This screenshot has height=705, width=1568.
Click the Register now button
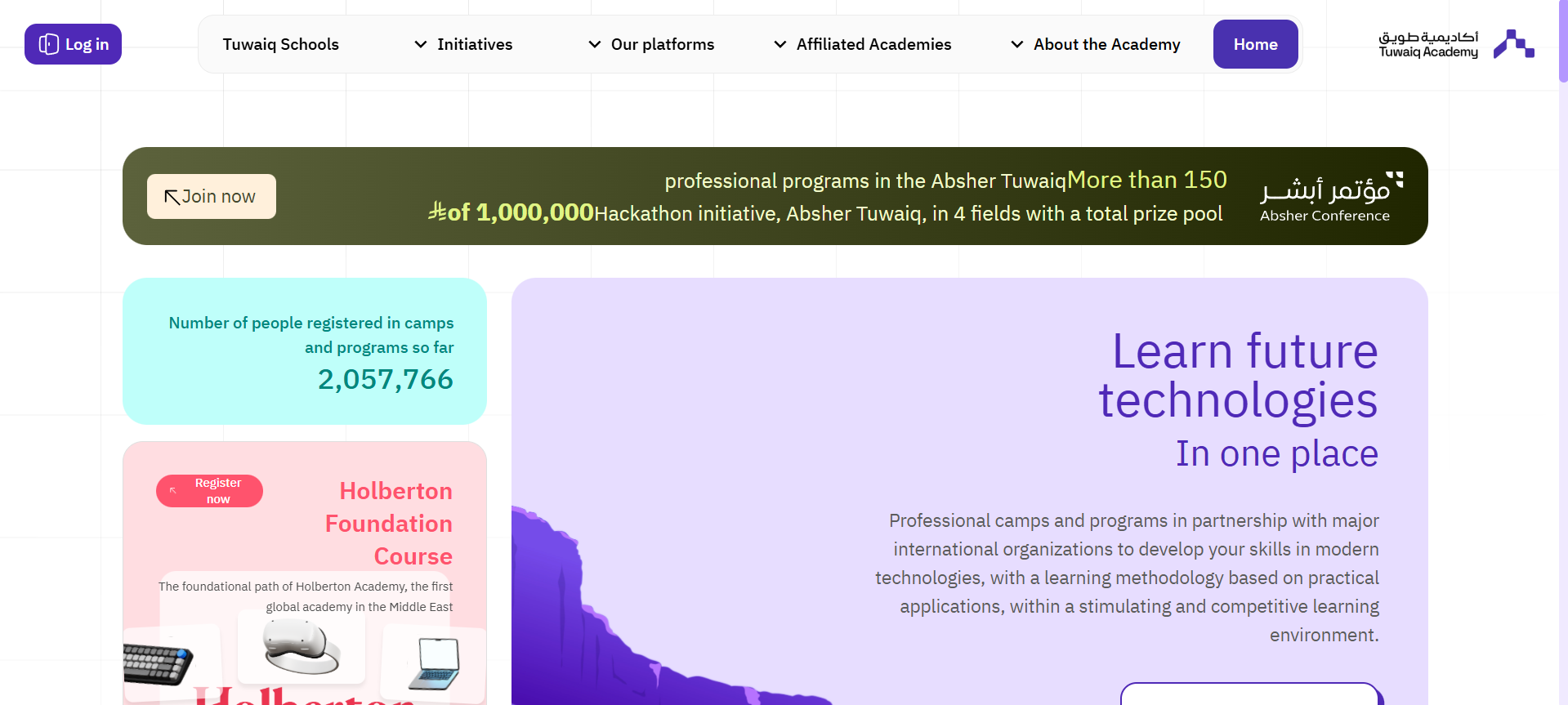209,491
